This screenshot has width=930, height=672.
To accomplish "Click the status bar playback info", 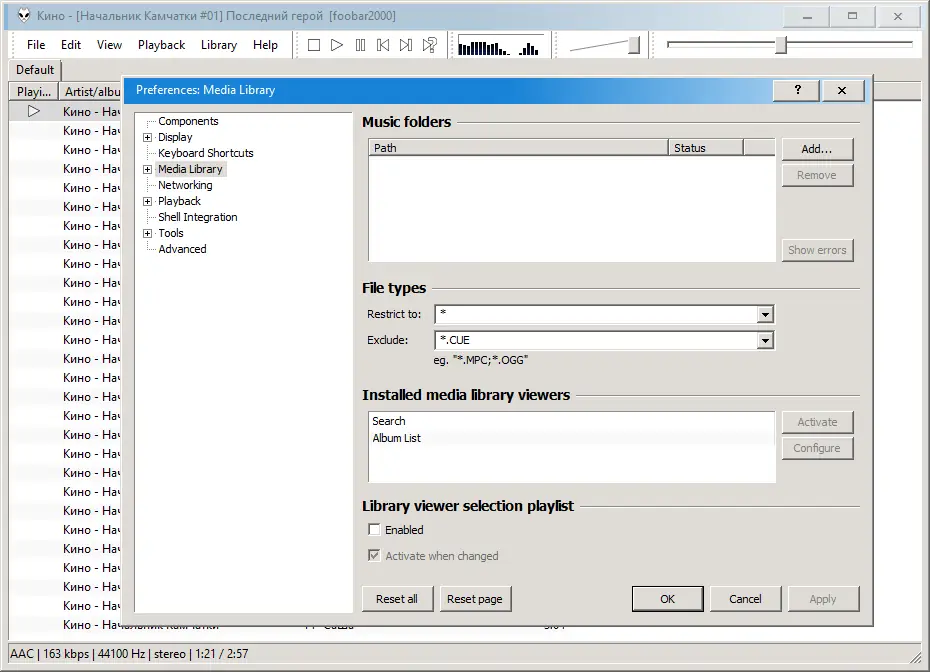I will click(129, 654).
